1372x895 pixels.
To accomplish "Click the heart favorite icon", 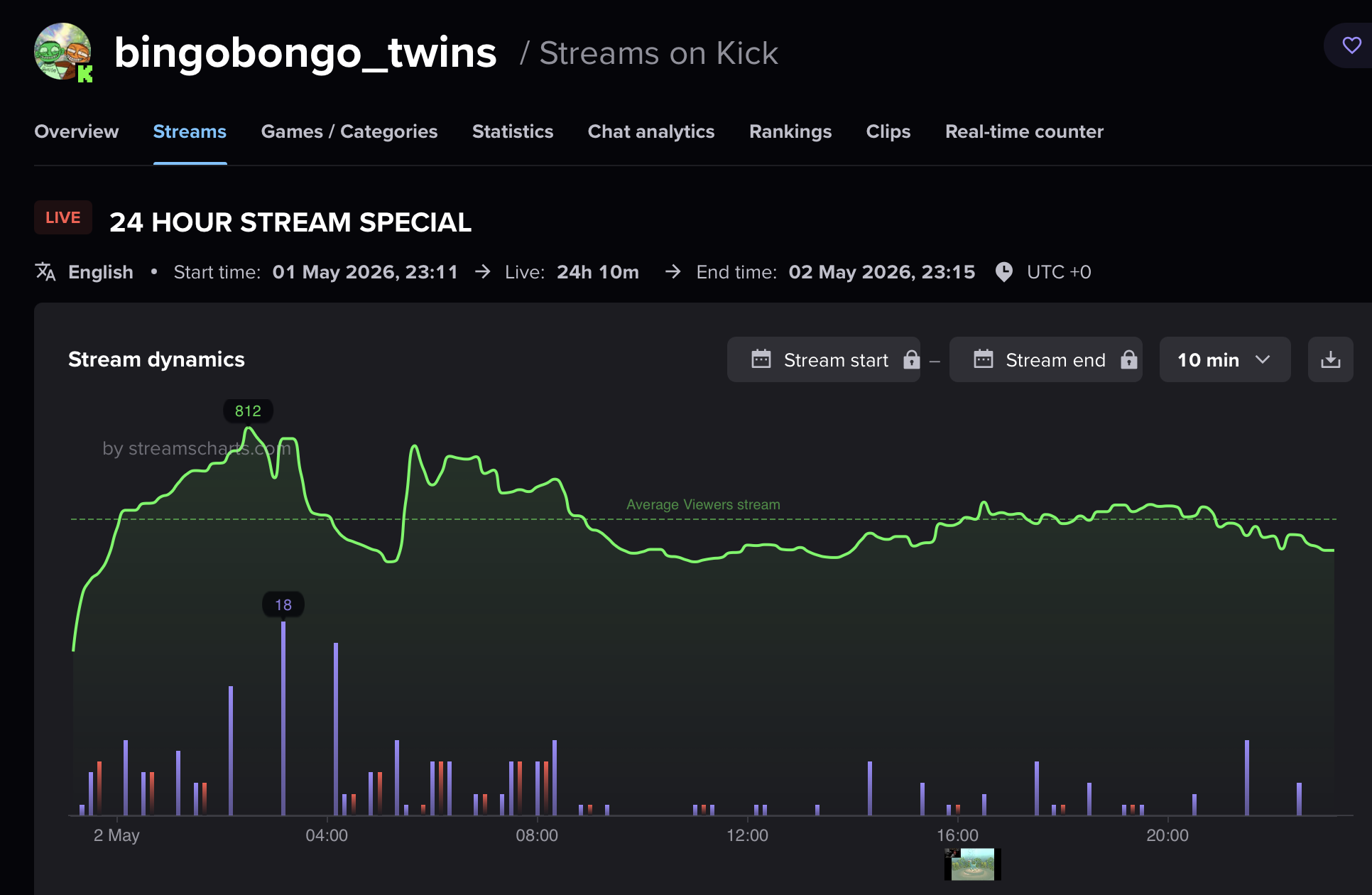I will (x=1351, y=45).
